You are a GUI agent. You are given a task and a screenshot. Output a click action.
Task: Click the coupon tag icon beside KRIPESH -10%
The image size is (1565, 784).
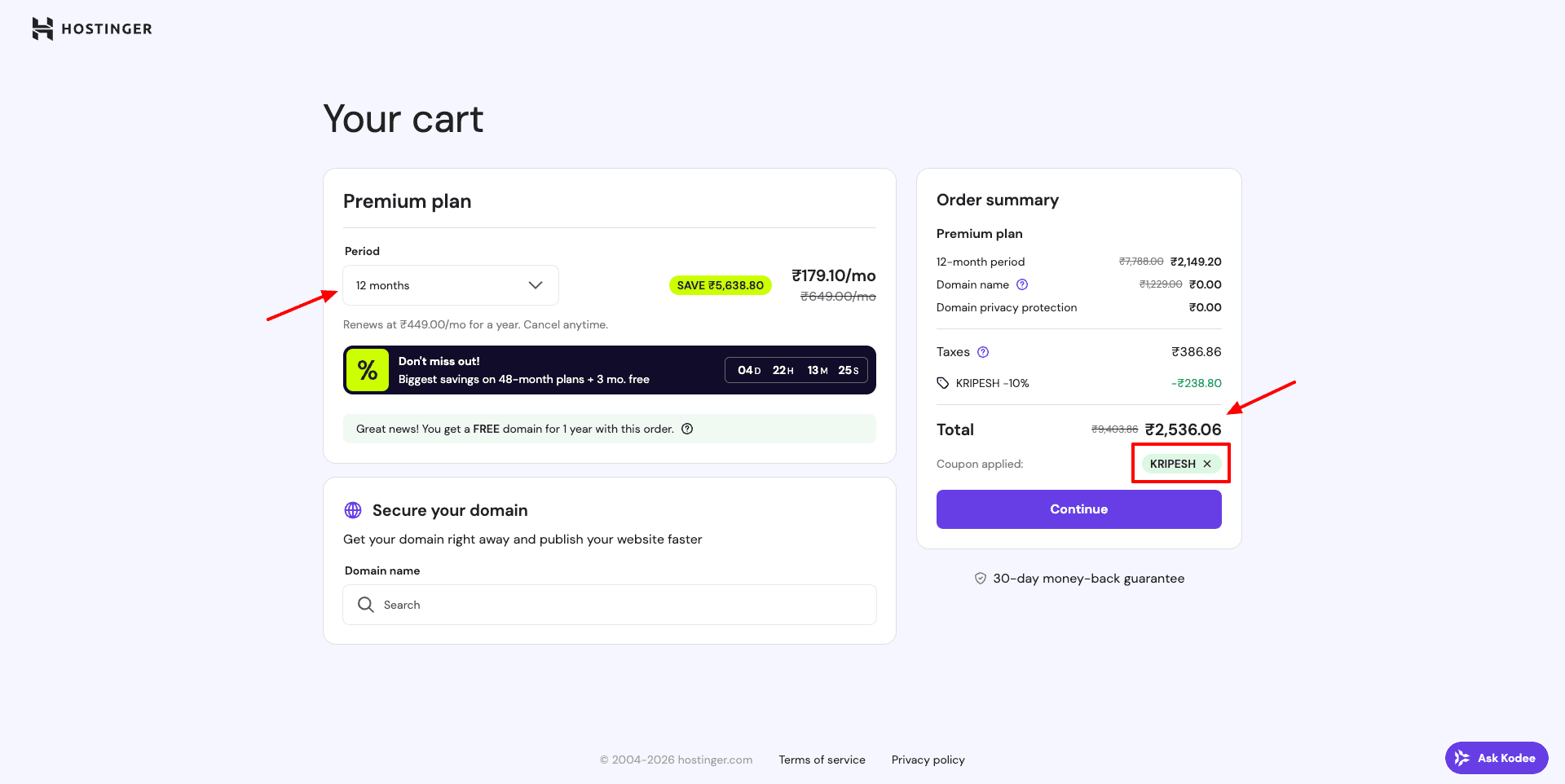click(943, 383)
